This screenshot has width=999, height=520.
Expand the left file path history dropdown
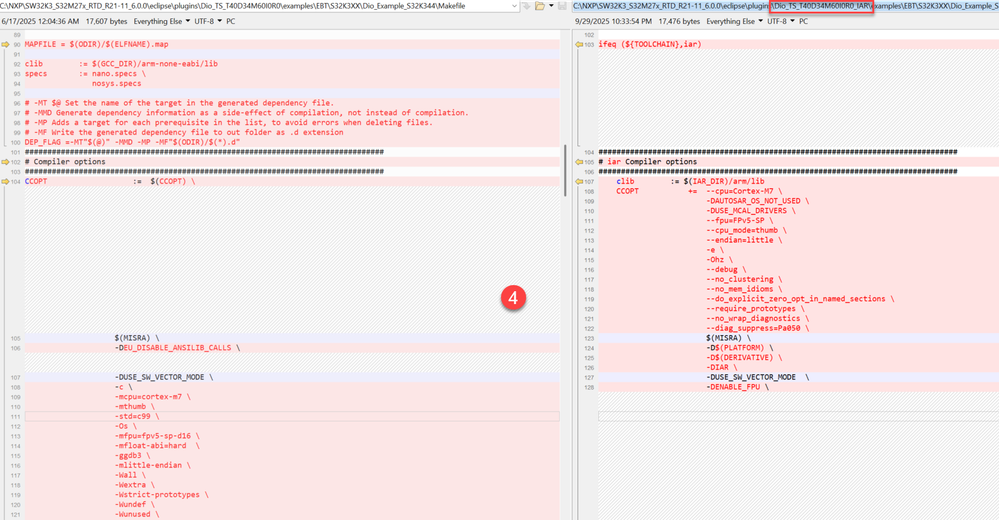[514, 6]
